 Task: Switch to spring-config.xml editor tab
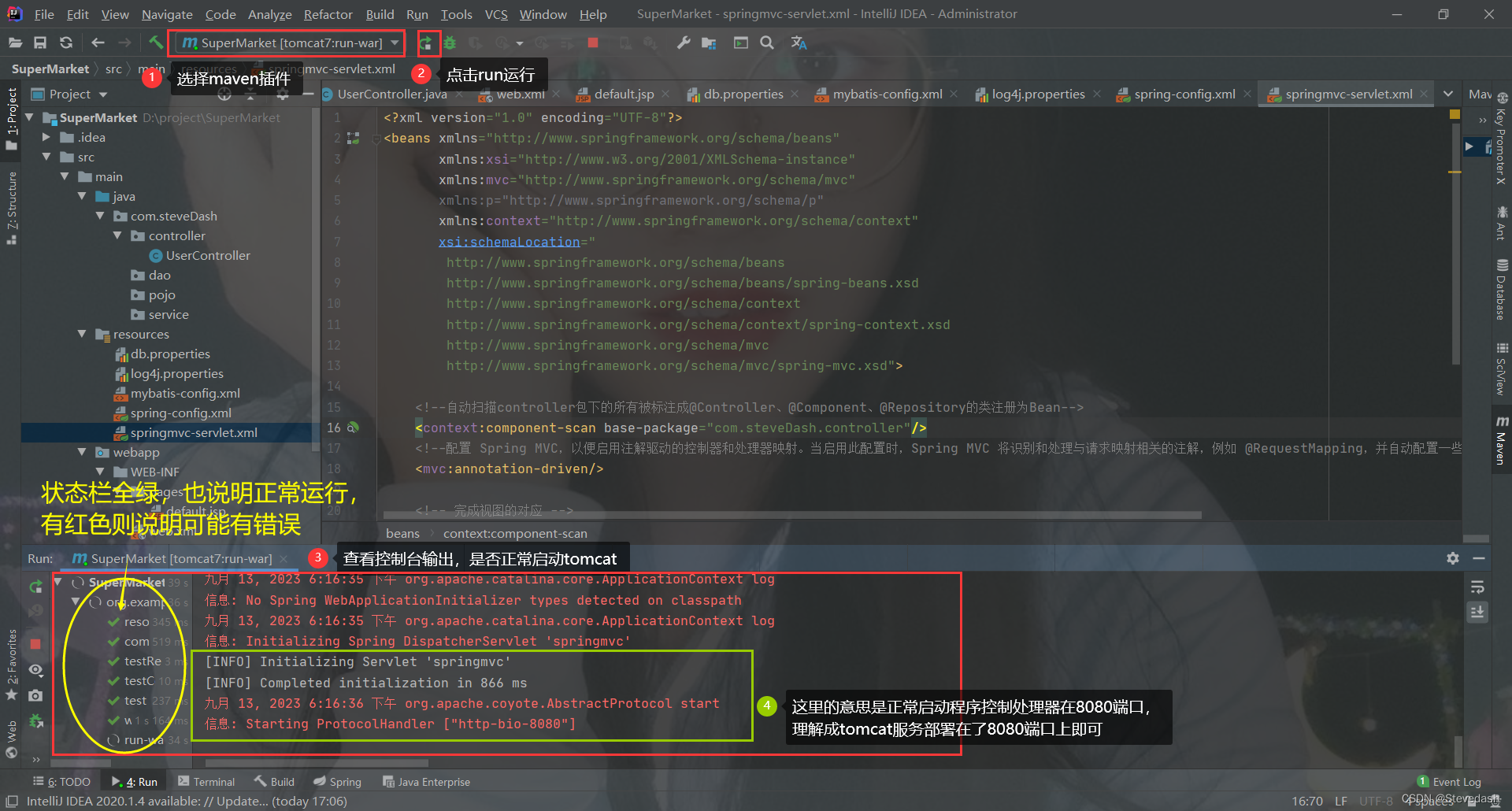[x=1184, y=94]
